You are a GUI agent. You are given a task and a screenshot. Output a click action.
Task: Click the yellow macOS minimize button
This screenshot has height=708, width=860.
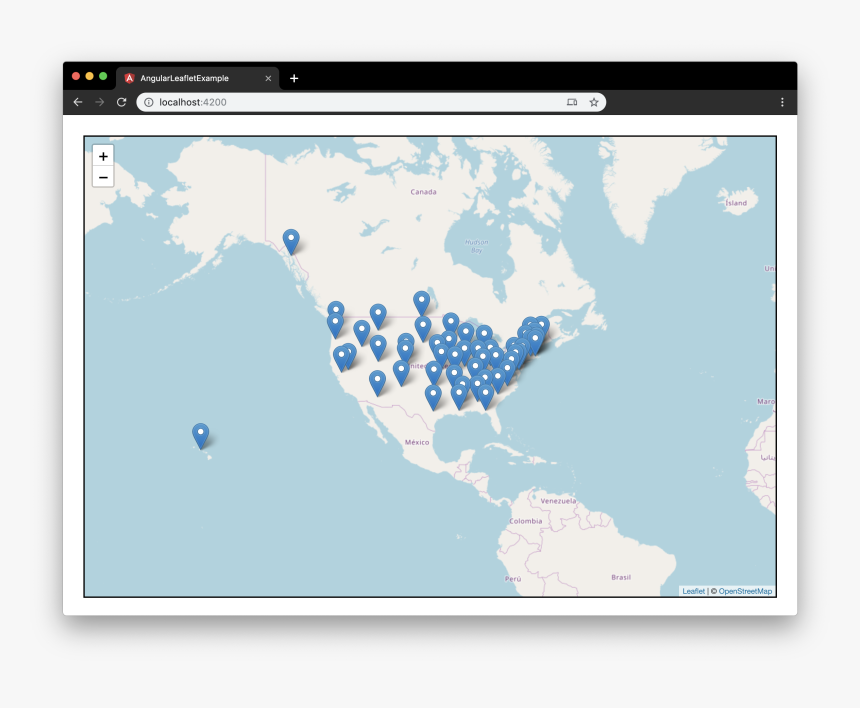[89, 76]
